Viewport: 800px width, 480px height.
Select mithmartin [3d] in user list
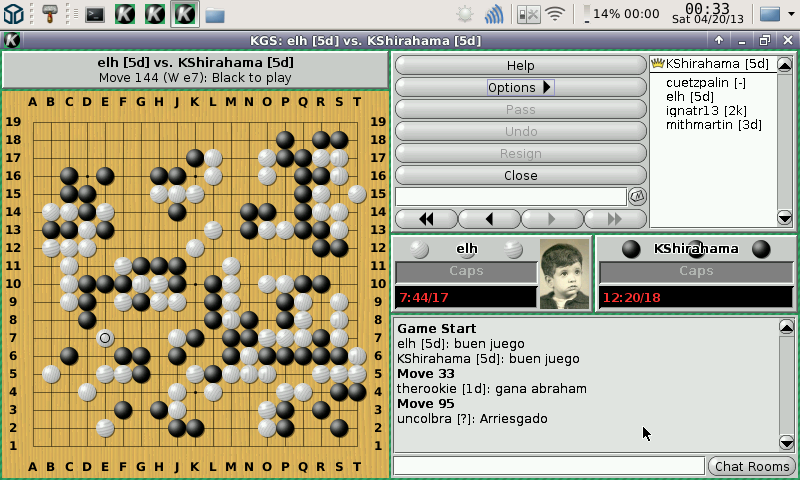(x=714, y=124)
